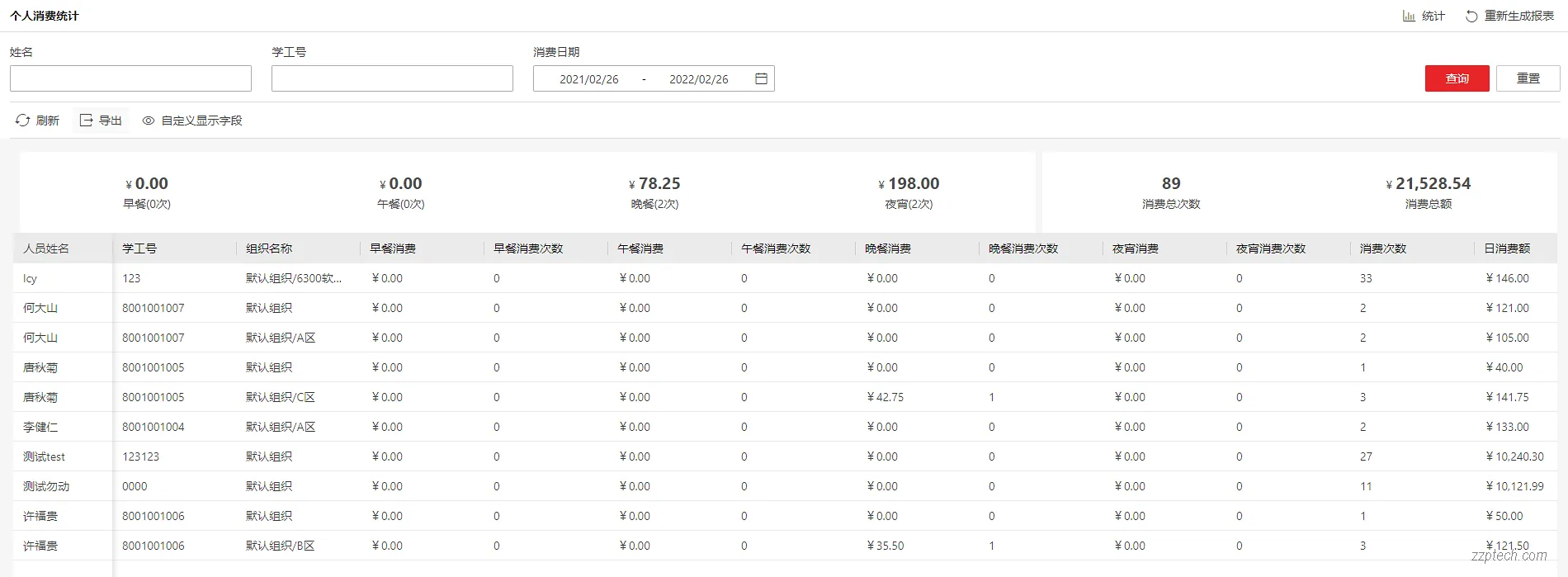Screen dimensions: 1568x577
Task: Toggle custom display fields eye icon
Action: coord(149,121)
